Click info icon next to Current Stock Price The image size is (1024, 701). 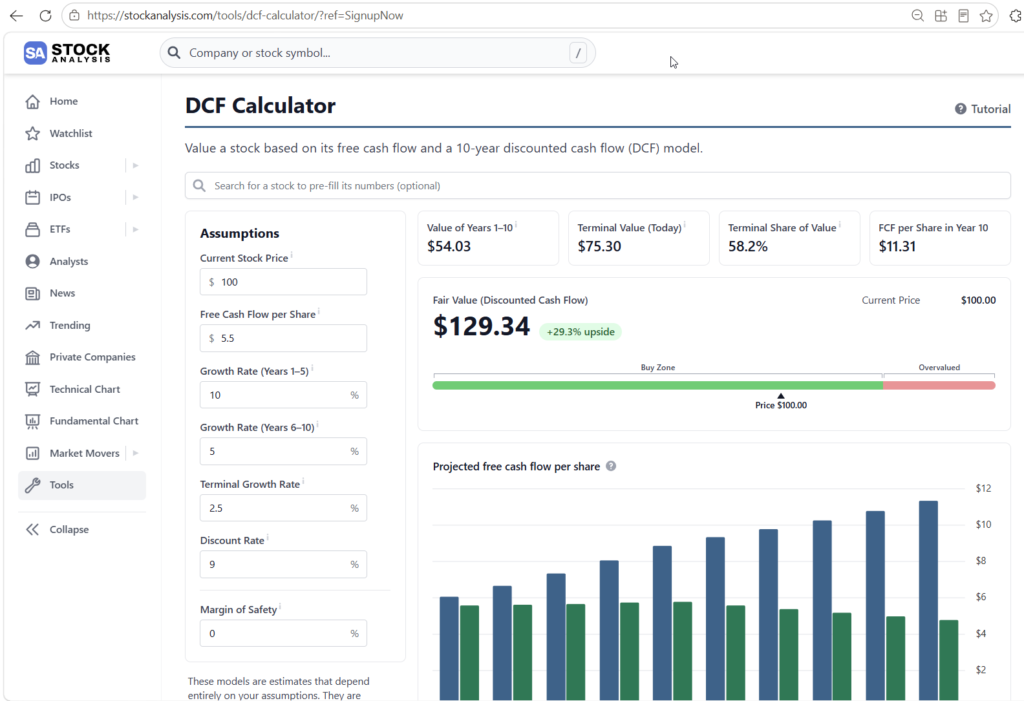pyautogui.click(x=291, y=255)
